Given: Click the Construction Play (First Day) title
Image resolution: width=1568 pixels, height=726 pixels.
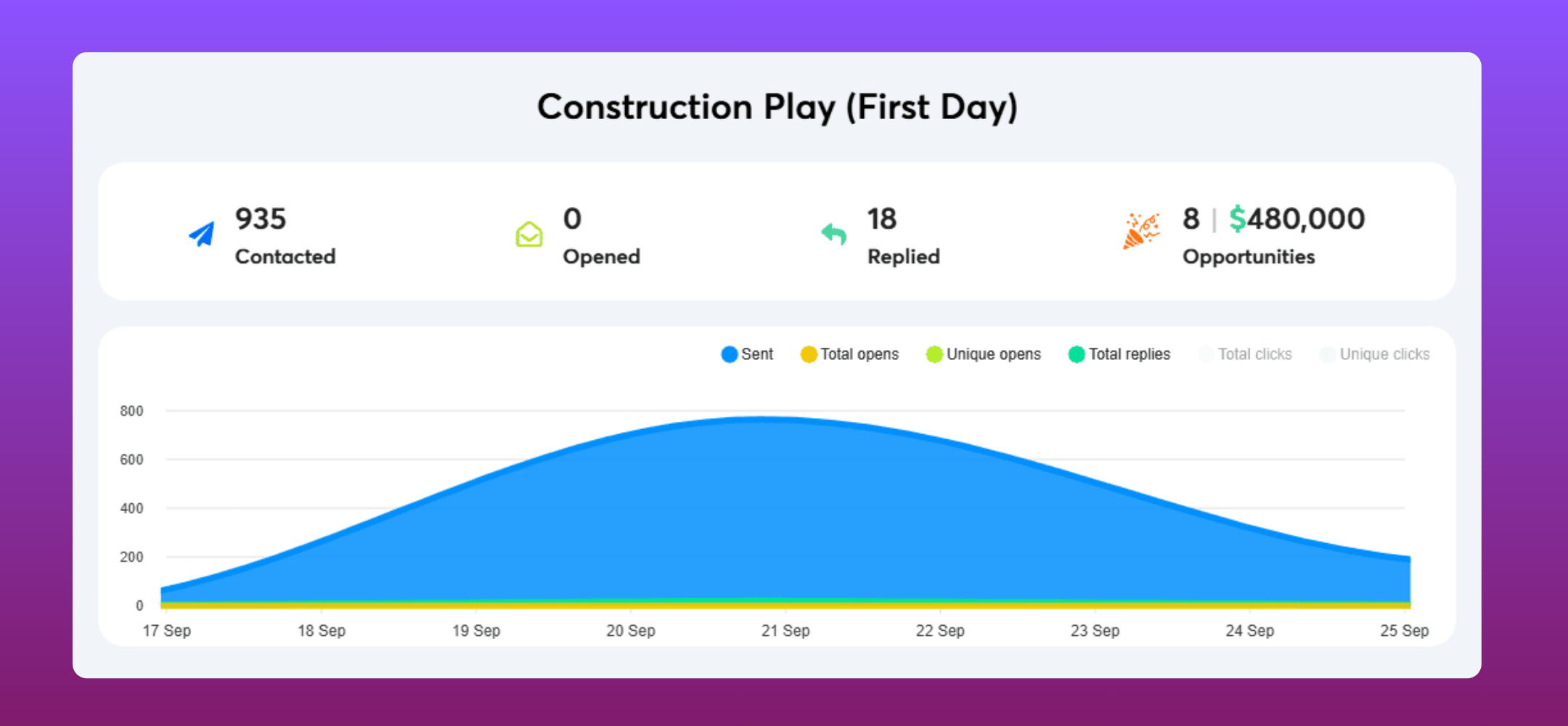Looking at the screenshot, I should pos(777,107).
